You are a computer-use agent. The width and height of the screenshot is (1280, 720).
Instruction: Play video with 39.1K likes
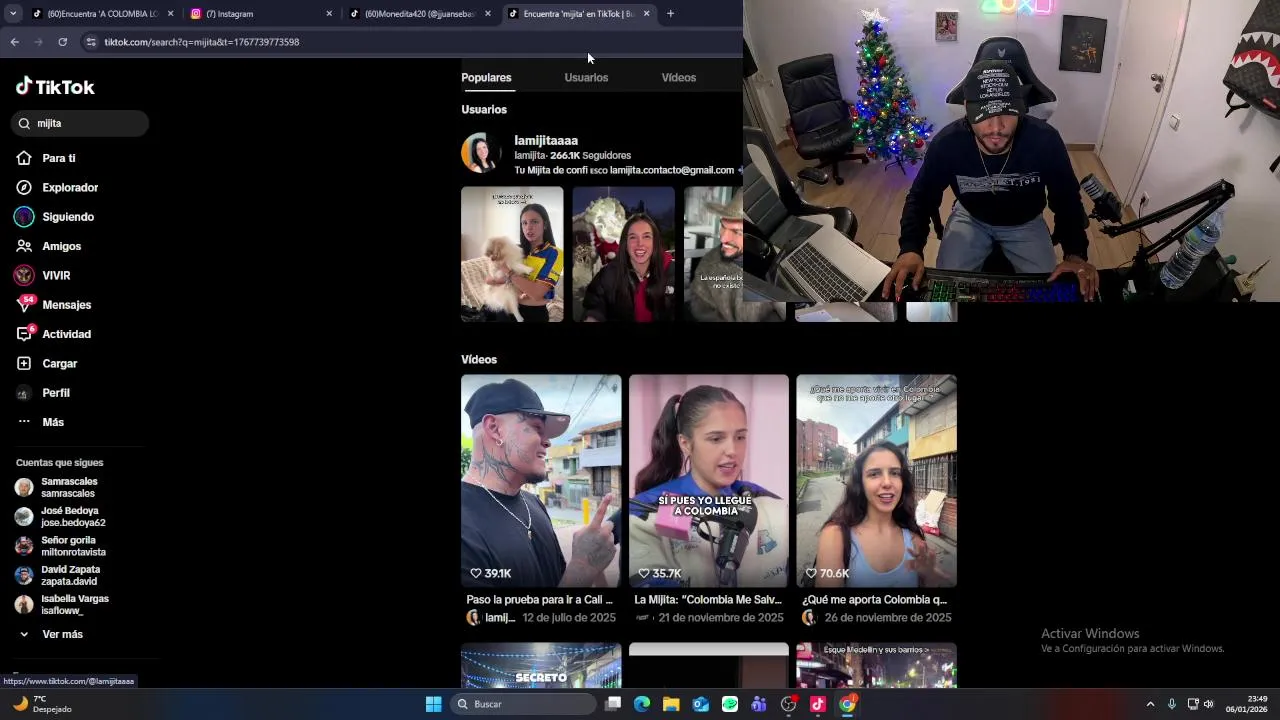coord(541,481)
